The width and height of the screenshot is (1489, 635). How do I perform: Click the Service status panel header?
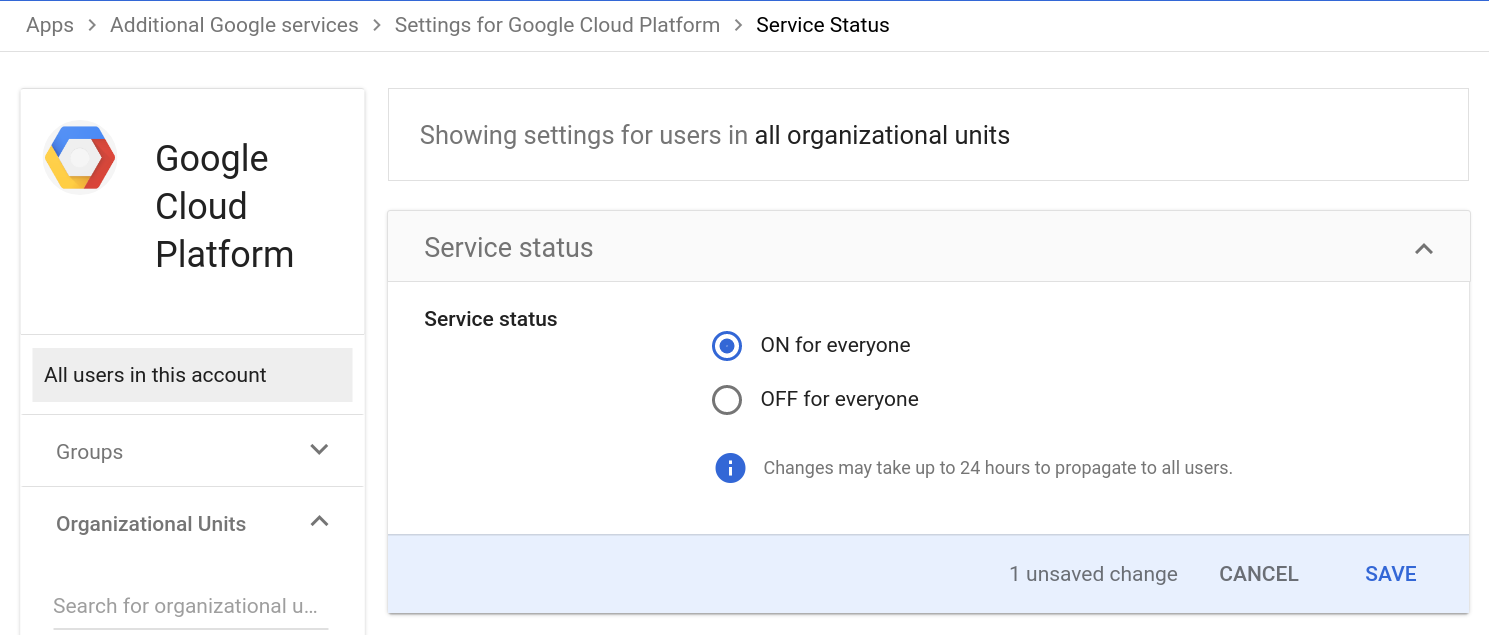tap(509, 248)
